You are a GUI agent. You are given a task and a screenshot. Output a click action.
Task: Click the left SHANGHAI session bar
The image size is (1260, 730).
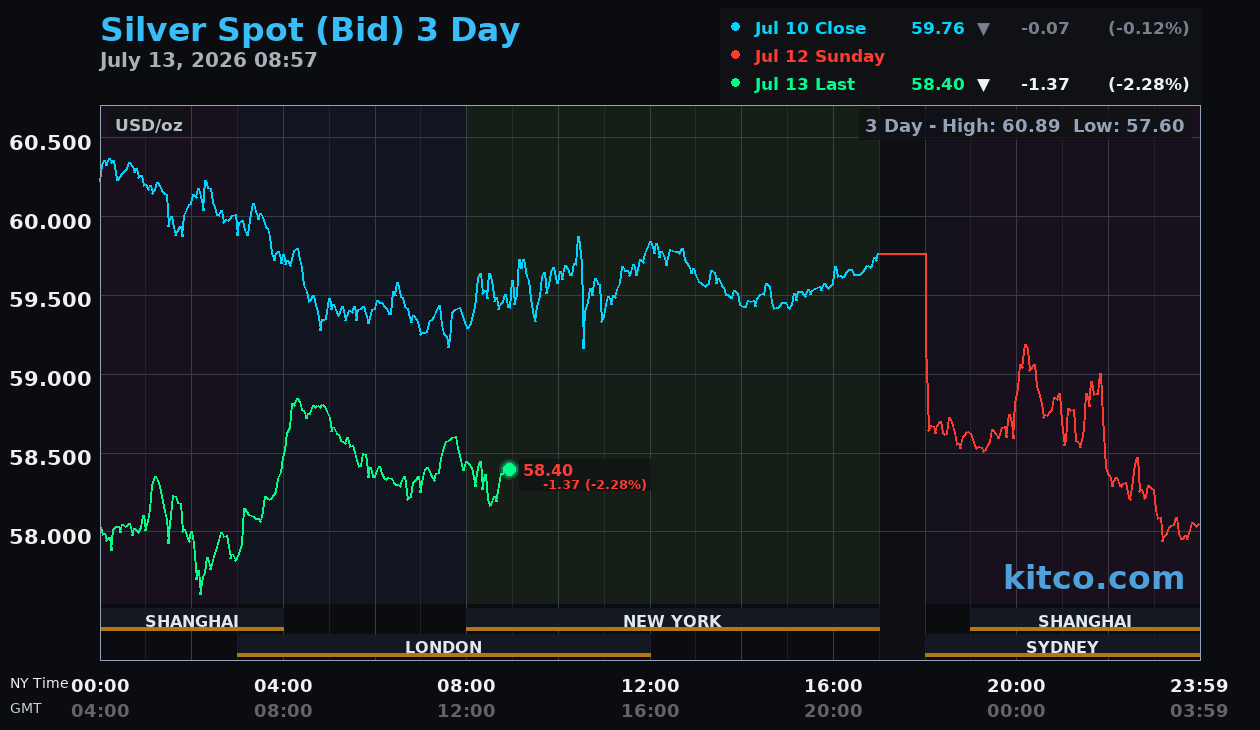point(192,620)
